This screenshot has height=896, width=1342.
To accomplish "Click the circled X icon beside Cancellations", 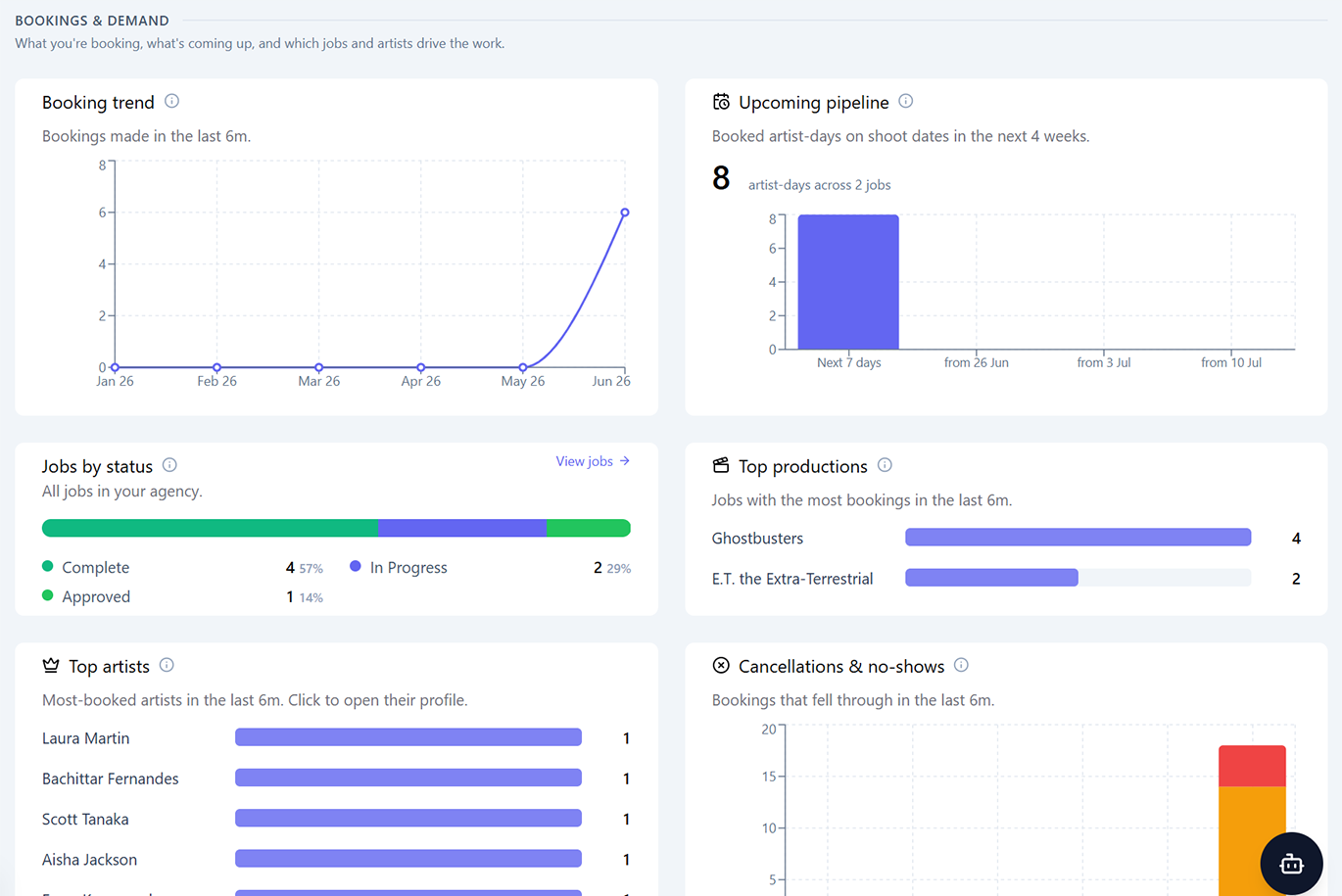I will 721,666.
